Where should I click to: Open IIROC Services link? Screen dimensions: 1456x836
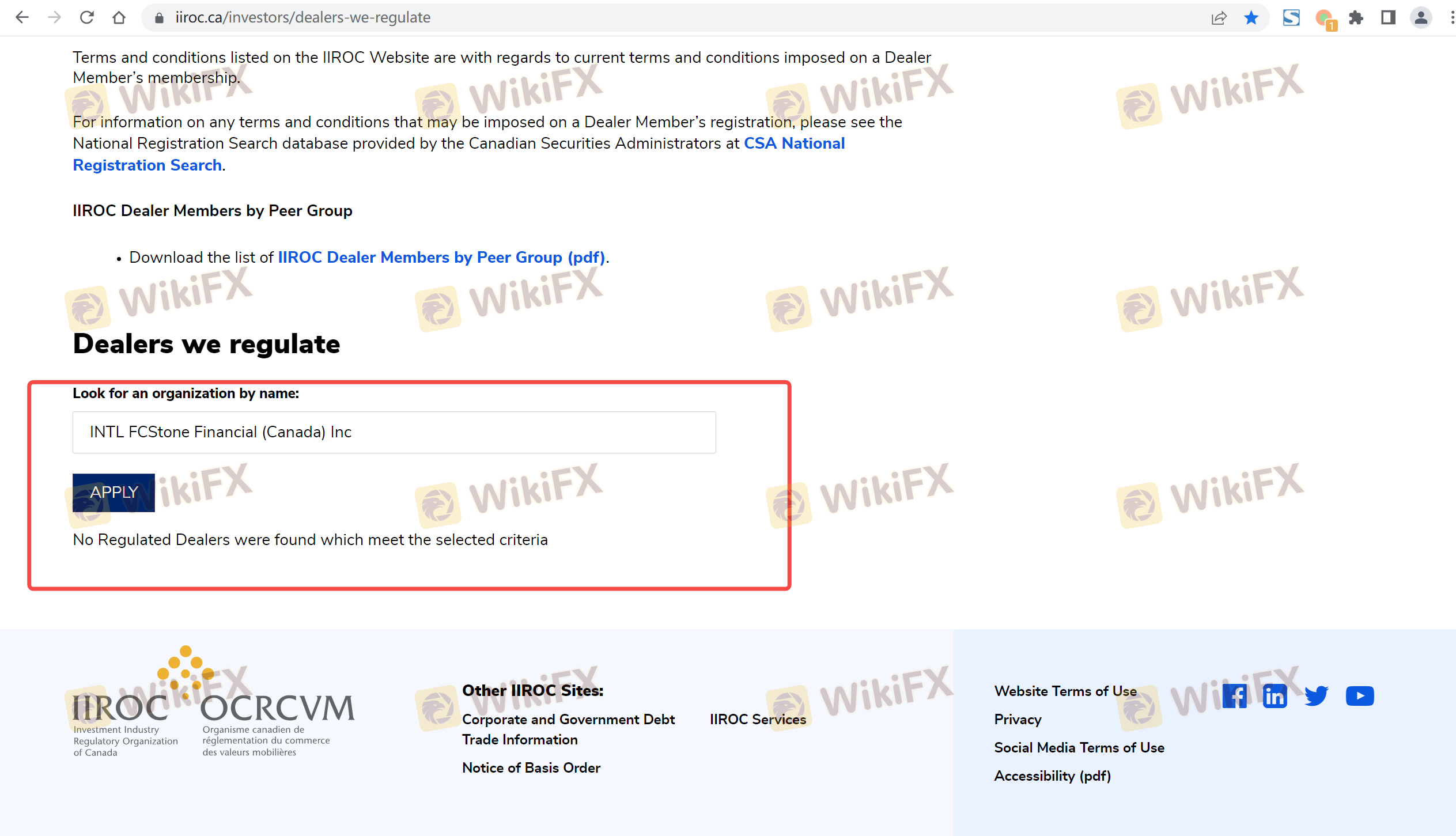(x=758, y=720)
